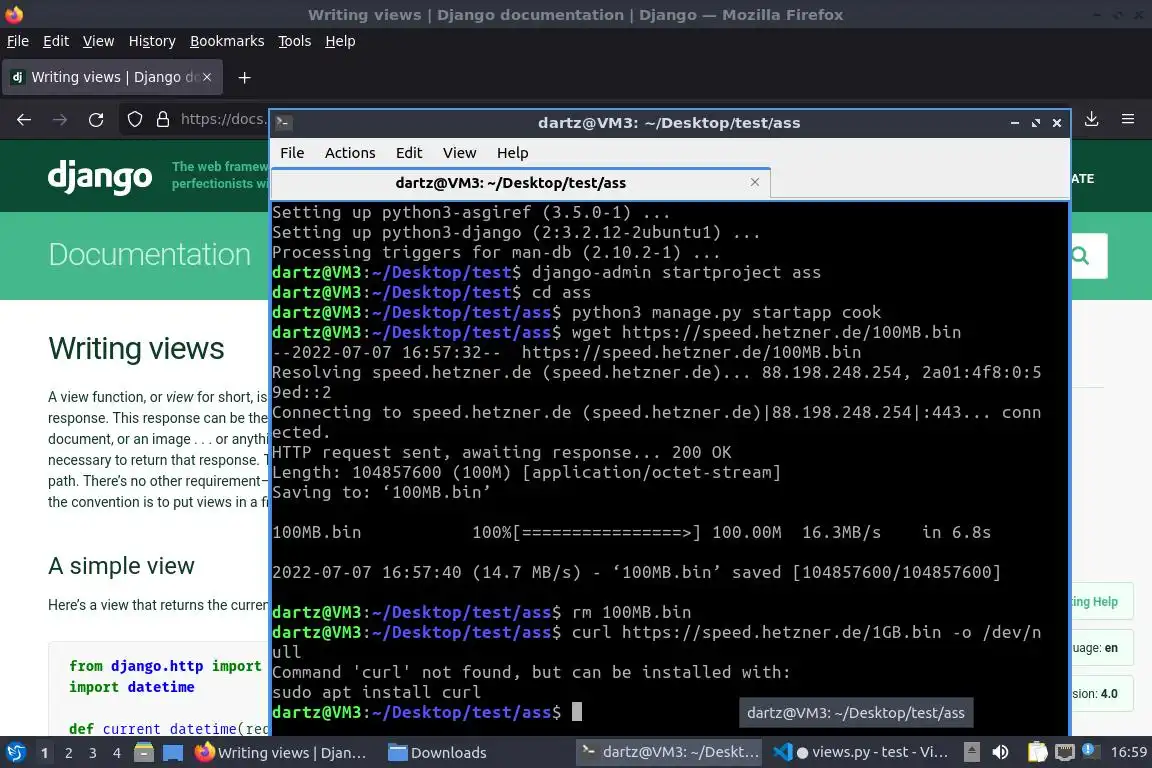This screenshot has height=768, width=1152.
Task: Switch to workspace 1
Action: 45,753
